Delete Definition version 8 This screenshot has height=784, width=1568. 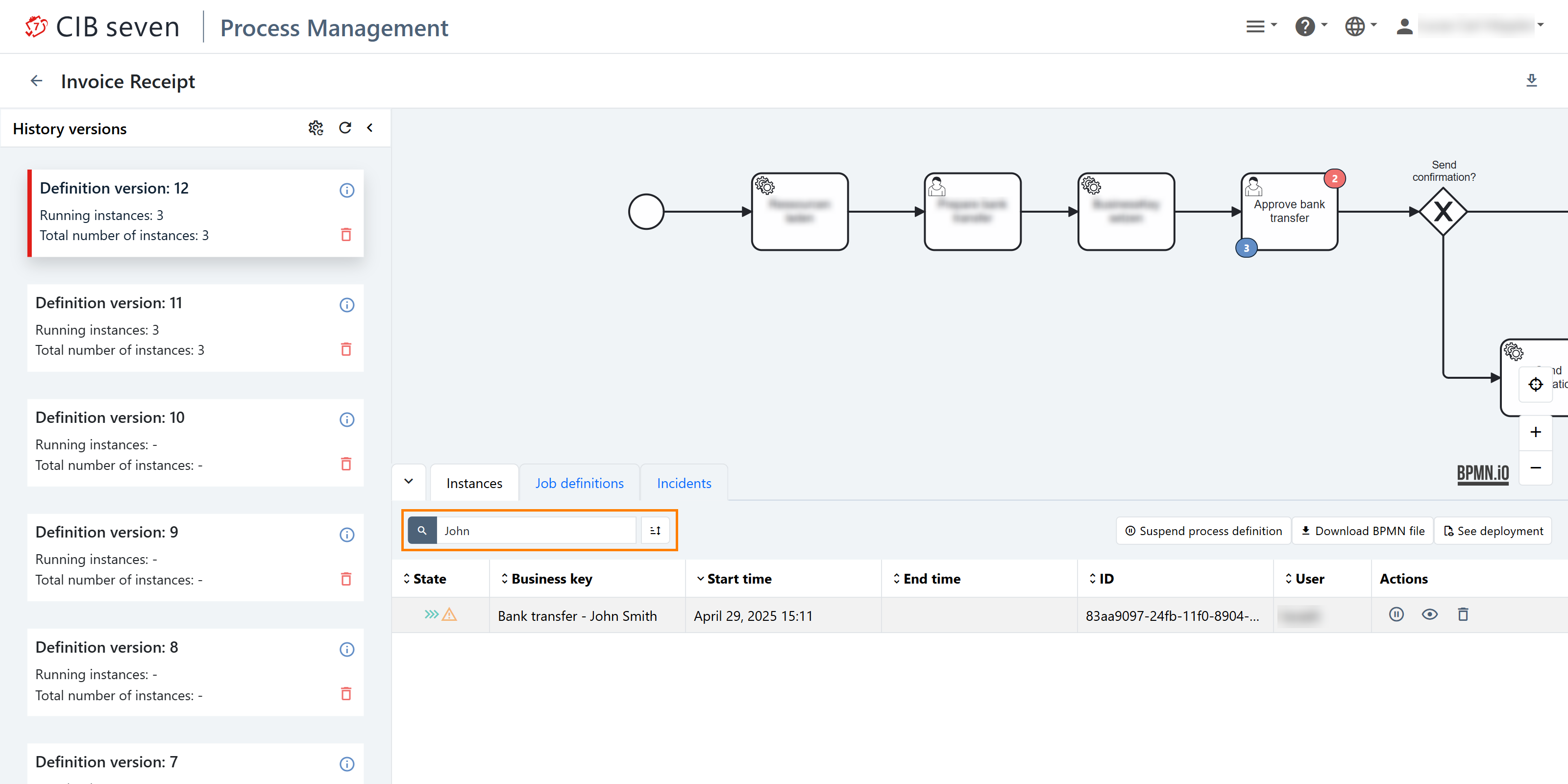[346, 693]
